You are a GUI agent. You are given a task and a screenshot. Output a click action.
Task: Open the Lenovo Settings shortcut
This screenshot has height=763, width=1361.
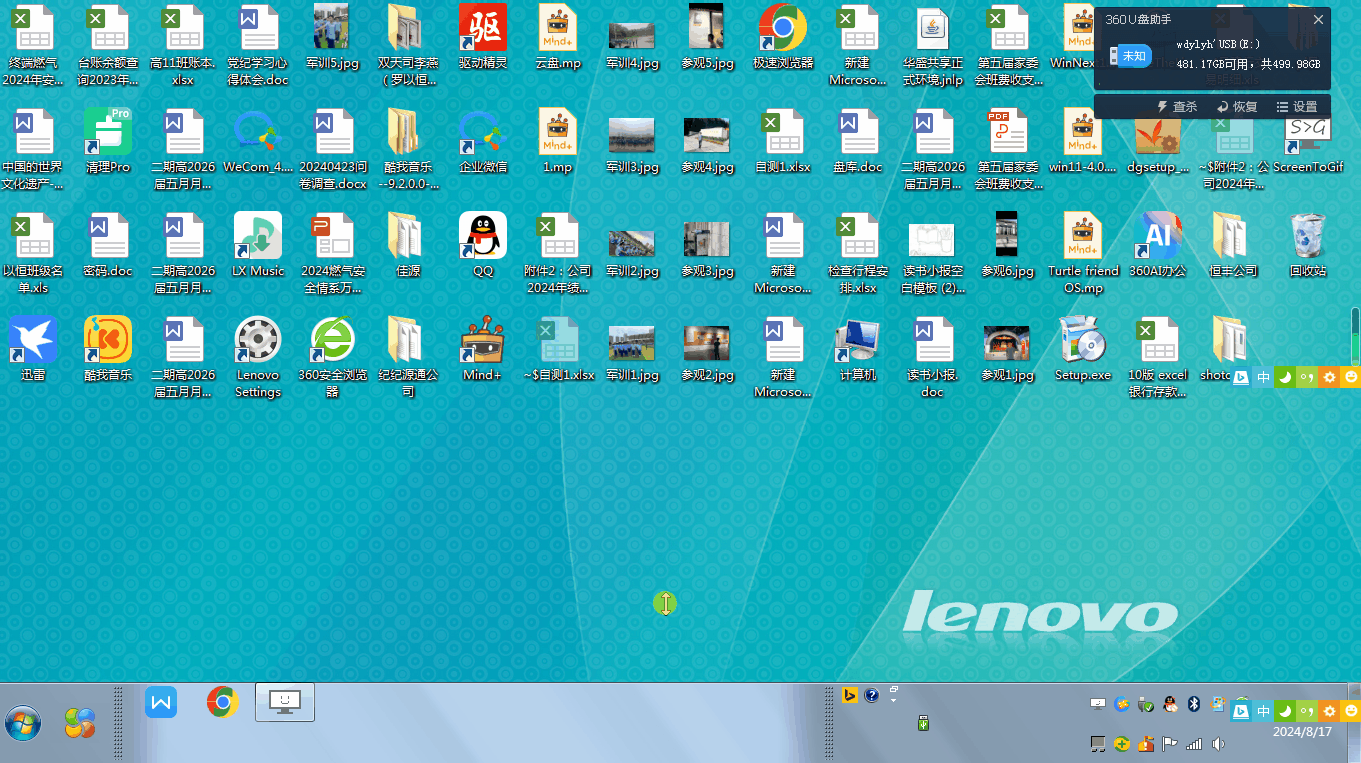(258, 358)
